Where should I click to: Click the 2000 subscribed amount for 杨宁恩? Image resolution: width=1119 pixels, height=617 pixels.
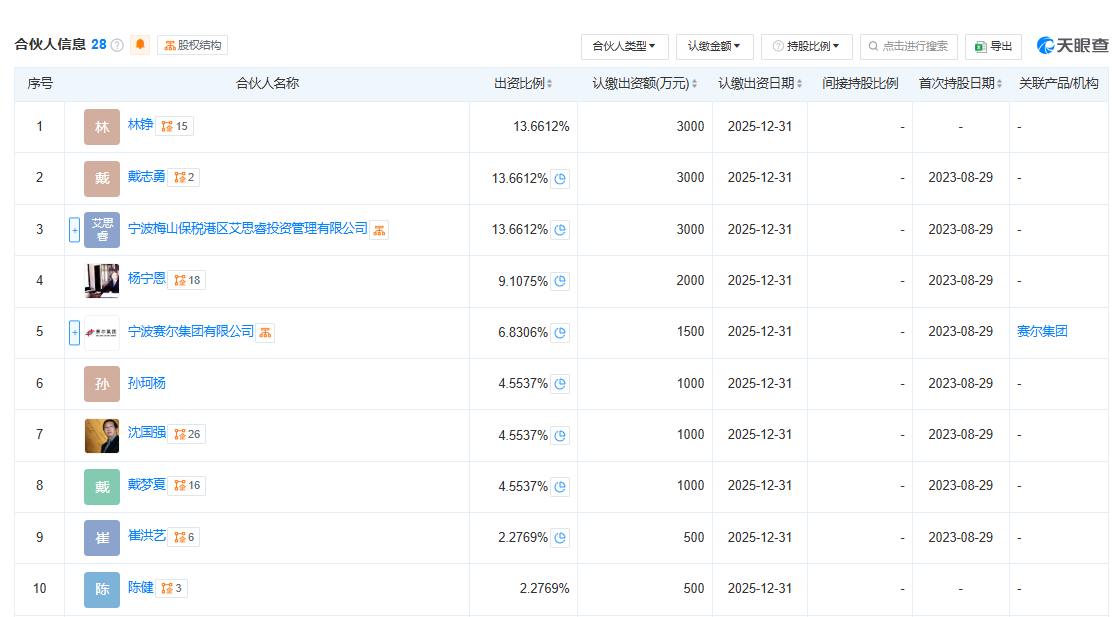point(690,281)
